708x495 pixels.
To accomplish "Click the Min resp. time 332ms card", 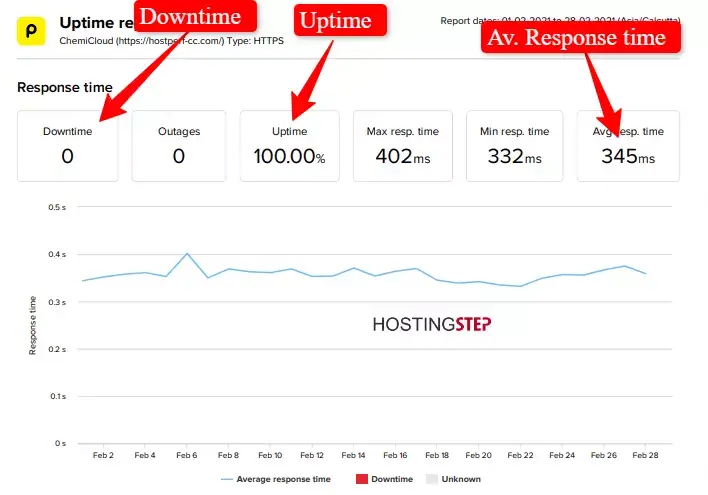I will 514,146.
